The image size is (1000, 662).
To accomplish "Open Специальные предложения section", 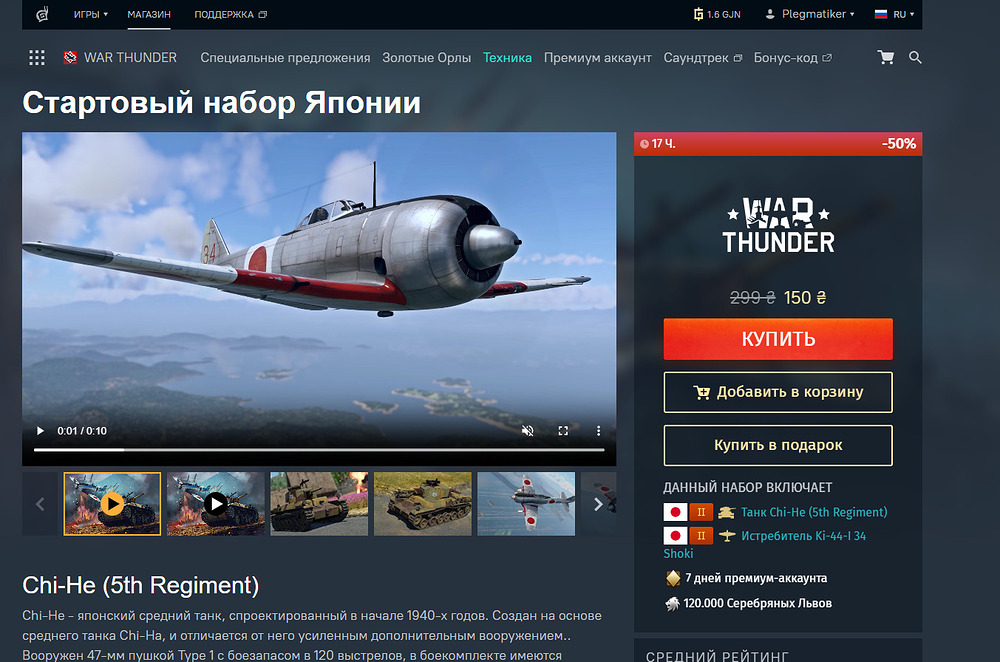I will (285, 57).
